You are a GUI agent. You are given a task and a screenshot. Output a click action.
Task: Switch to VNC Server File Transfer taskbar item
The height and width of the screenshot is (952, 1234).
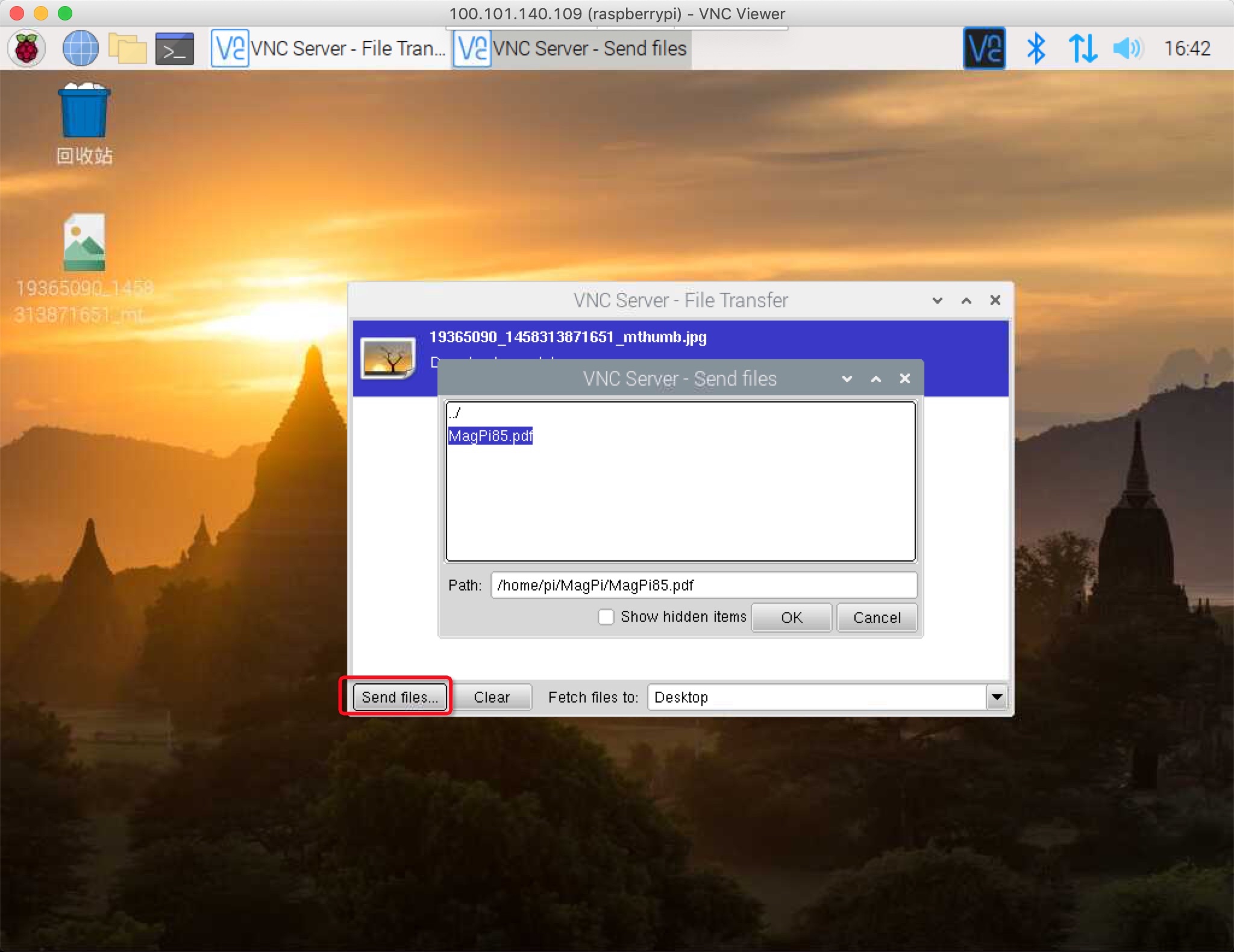click(x=330, y=48)
